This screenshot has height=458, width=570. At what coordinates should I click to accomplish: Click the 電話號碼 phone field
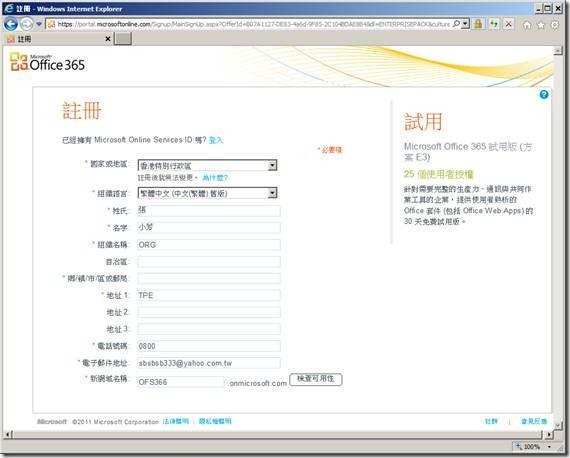pos(209,346)
